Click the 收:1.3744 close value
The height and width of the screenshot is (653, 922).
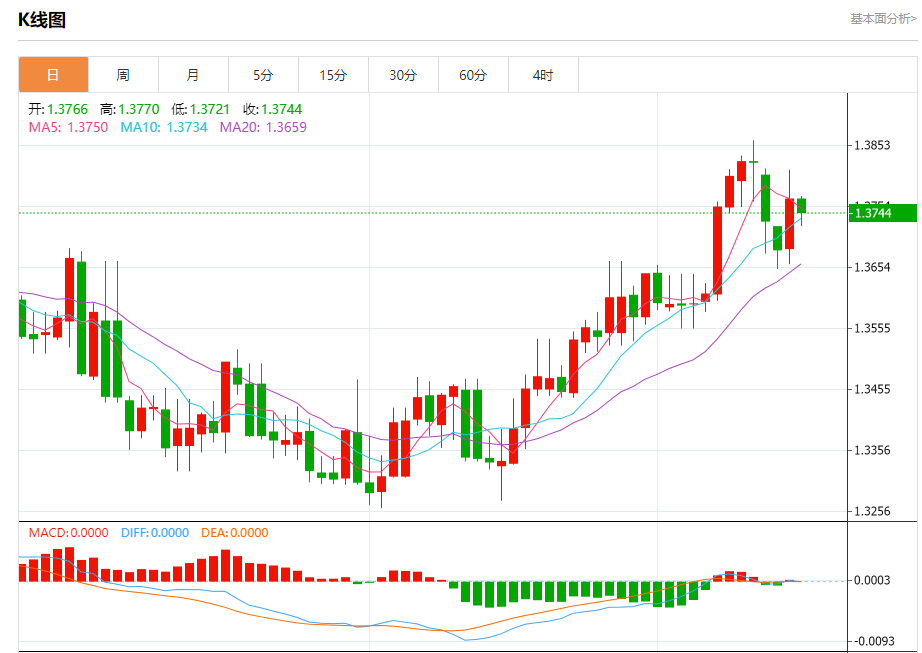(272, 109)
